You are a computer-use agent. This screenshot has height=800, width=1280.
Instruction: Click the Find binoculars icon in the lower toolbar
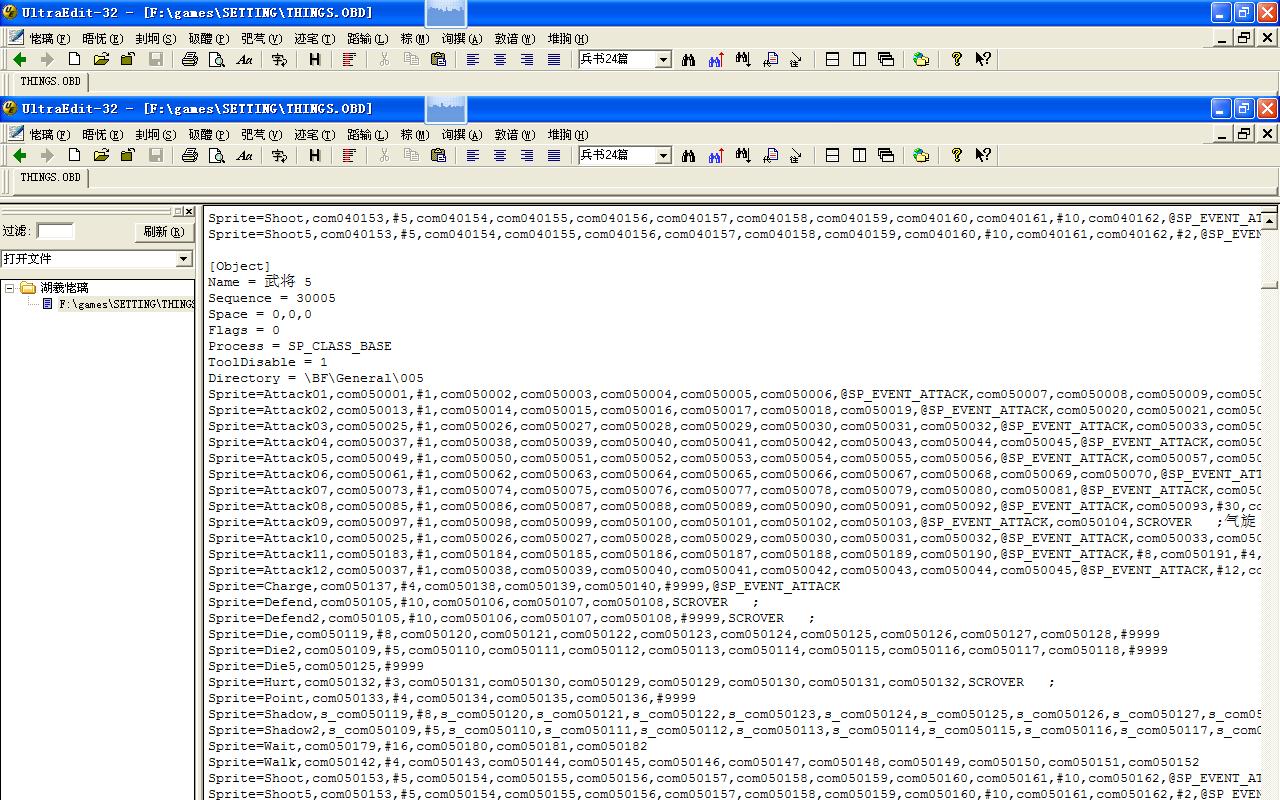pyautogui.click(x=689, y=155)
